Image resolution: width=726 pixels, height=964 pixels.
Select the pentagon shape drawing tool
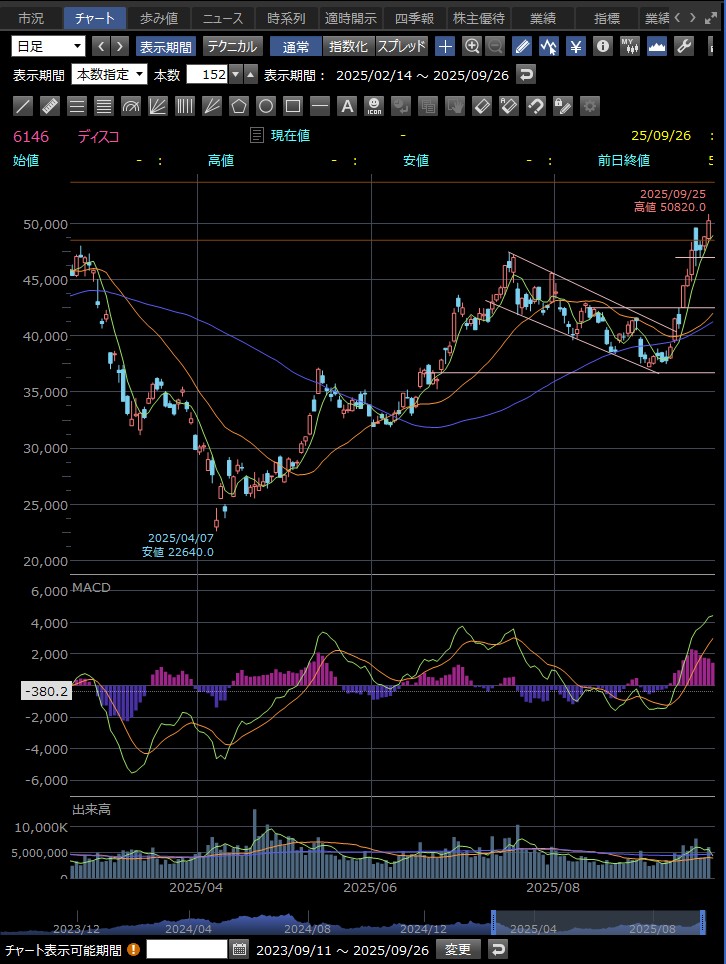coord(239,106)
